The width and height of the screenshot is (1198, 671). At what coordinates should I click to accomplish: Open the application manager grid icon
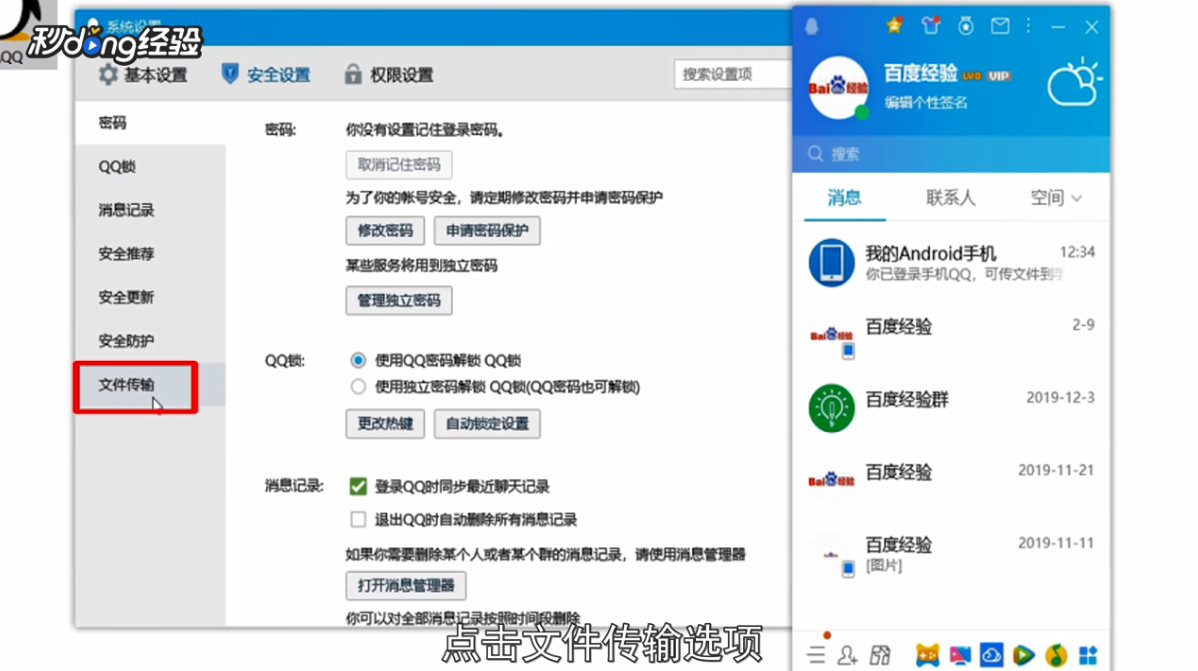(x=1088, y=655)
